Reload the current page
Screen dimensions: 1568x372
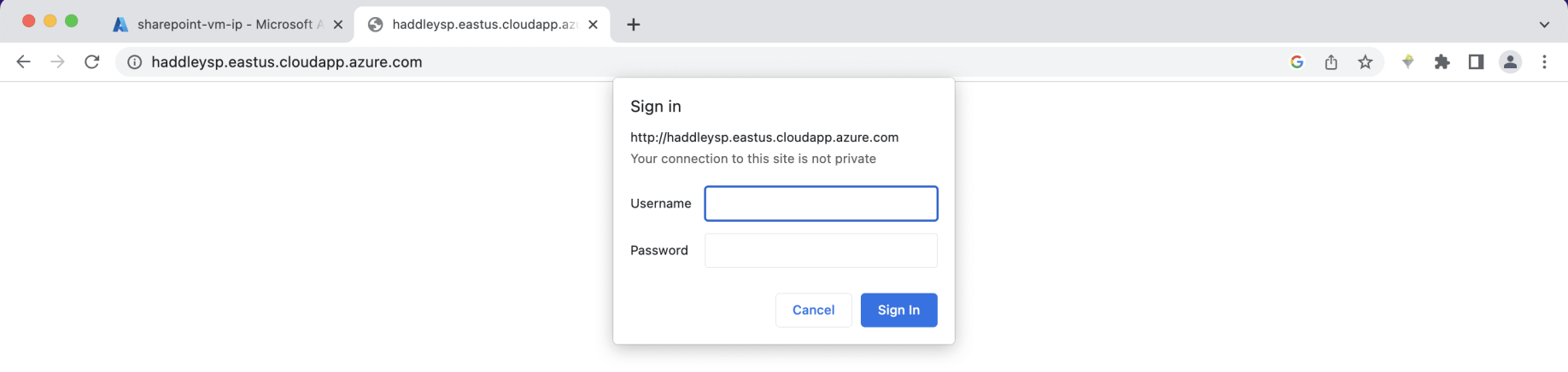coord(92,62)
